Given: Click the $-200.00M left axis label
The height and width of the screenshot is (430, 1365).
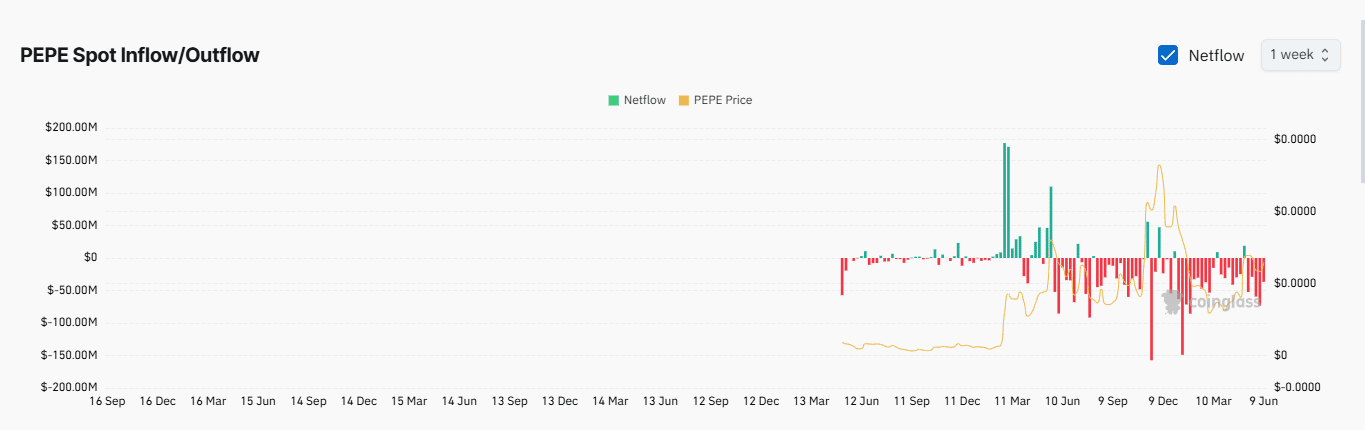Looking at the screenshot, I should click(x=69, y=387).
